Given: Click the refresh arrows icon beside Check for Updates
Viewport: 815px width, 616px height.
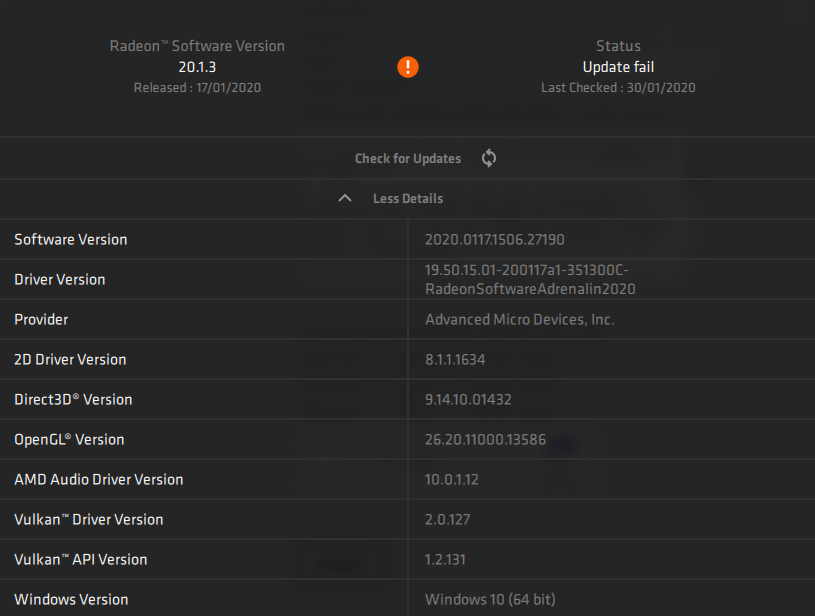Looking at the screenshot, I should (489, 158).
